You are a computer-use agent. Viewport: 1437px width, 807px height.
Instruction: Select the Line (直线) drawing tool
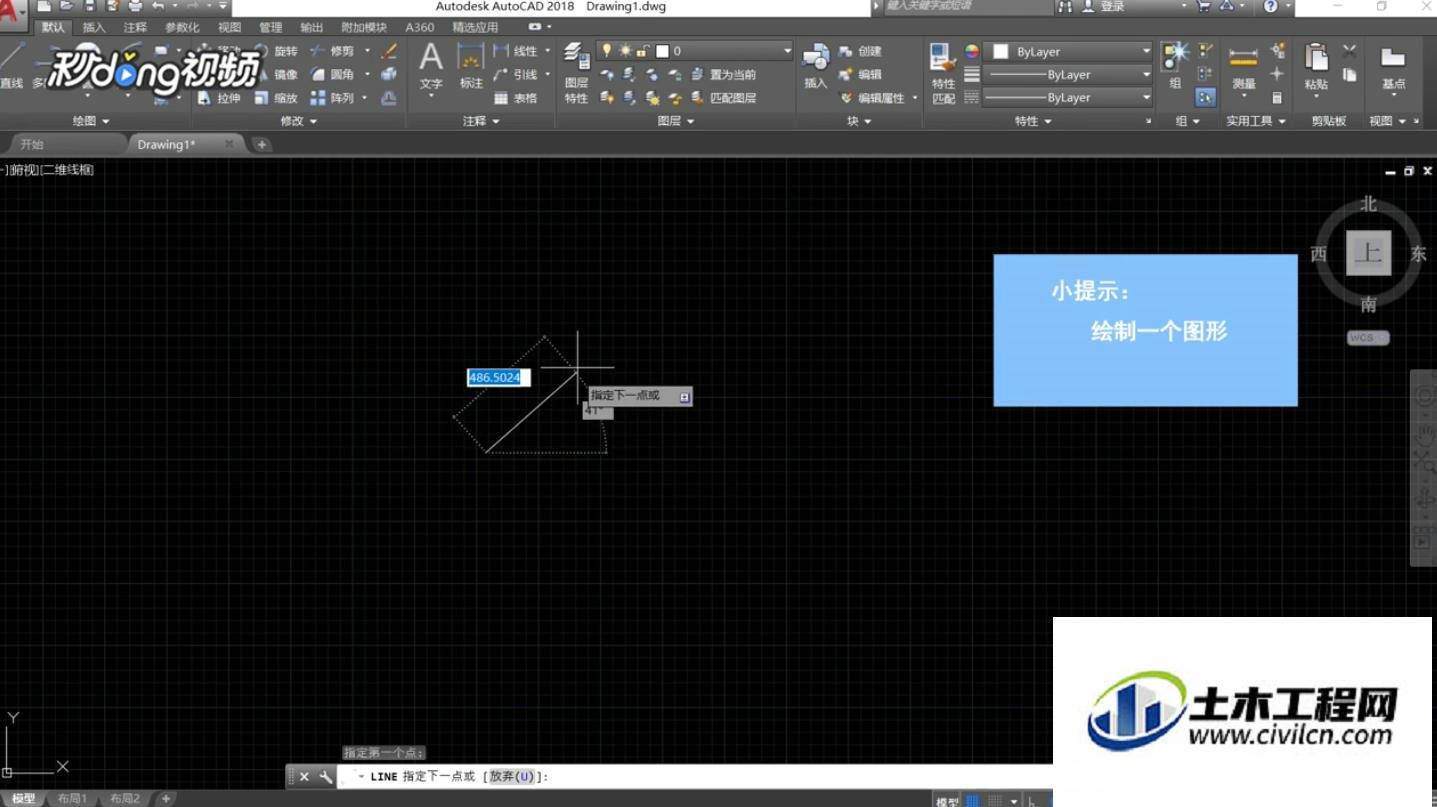pyautogui.click(x=11, y=66)
